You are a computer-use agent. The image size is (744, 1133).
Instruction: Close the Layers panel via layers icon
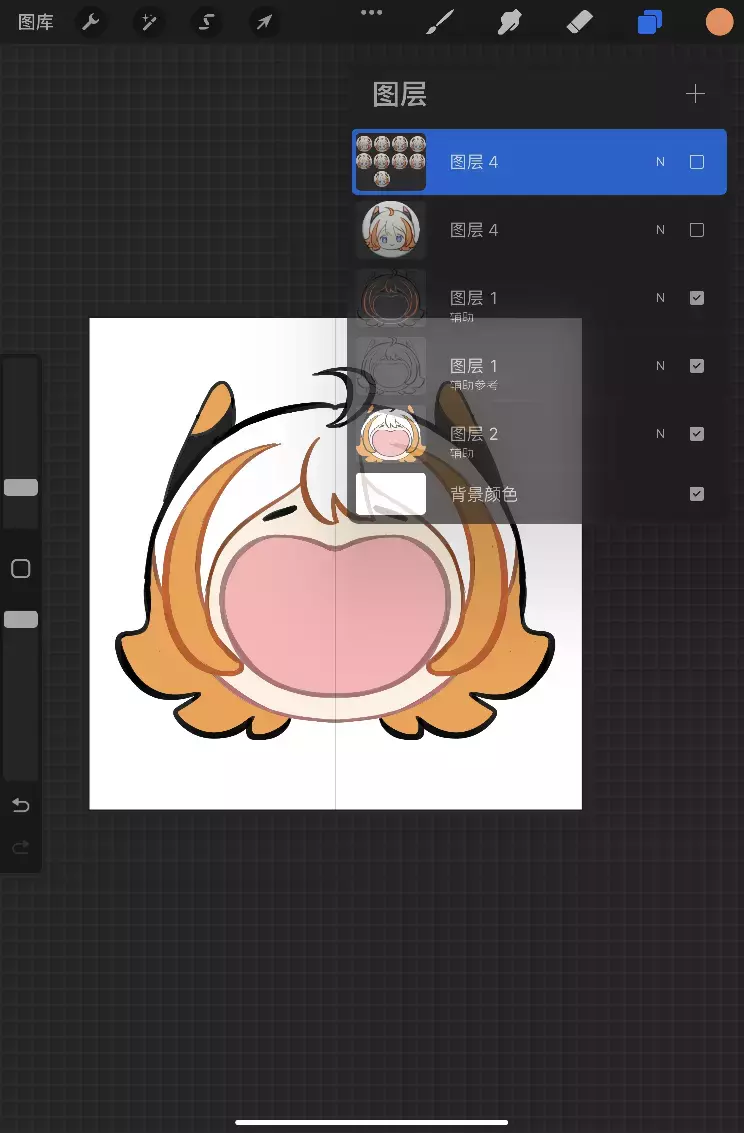click(650, 22)
